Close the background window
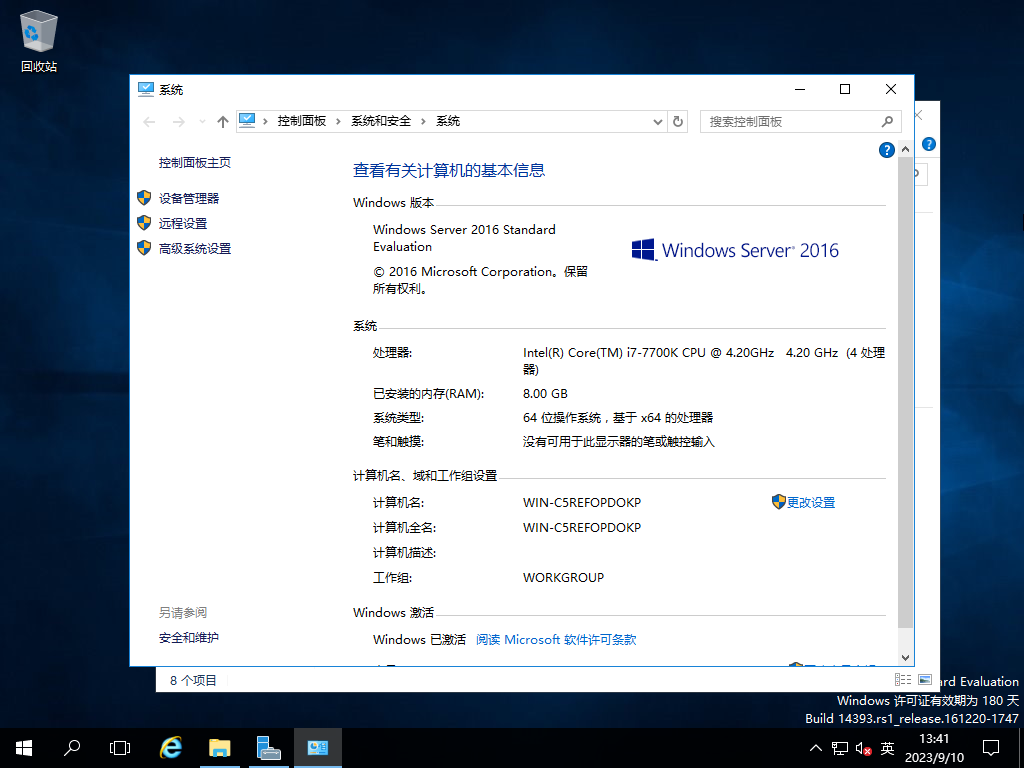The image size is (1024, 768). click(x=919, y=116)
